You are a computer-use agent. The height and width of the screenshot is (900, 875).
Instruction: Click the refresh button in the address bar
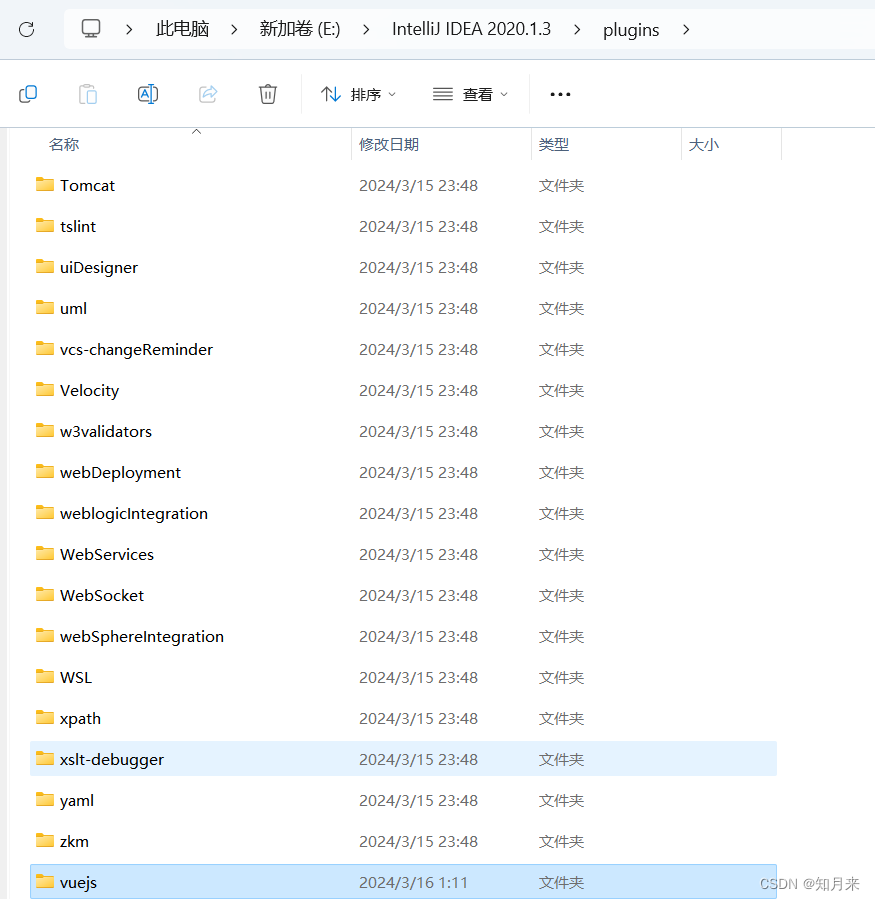26,29
